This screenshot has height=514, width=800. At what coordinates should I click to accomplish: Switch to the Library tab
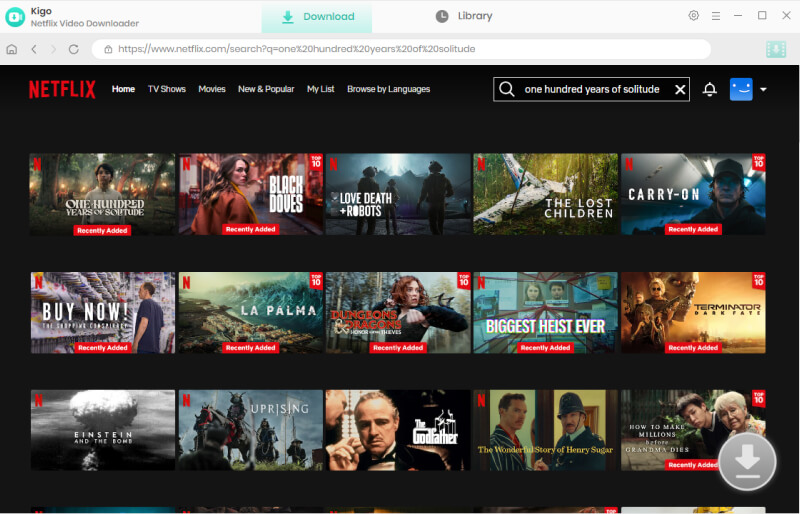pos(464,16)
